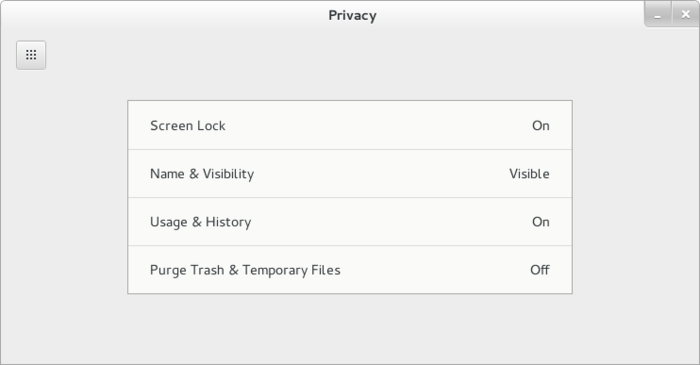Select the Screen Lock label text
Screen dimensions: 700x365
coord(188,126)
